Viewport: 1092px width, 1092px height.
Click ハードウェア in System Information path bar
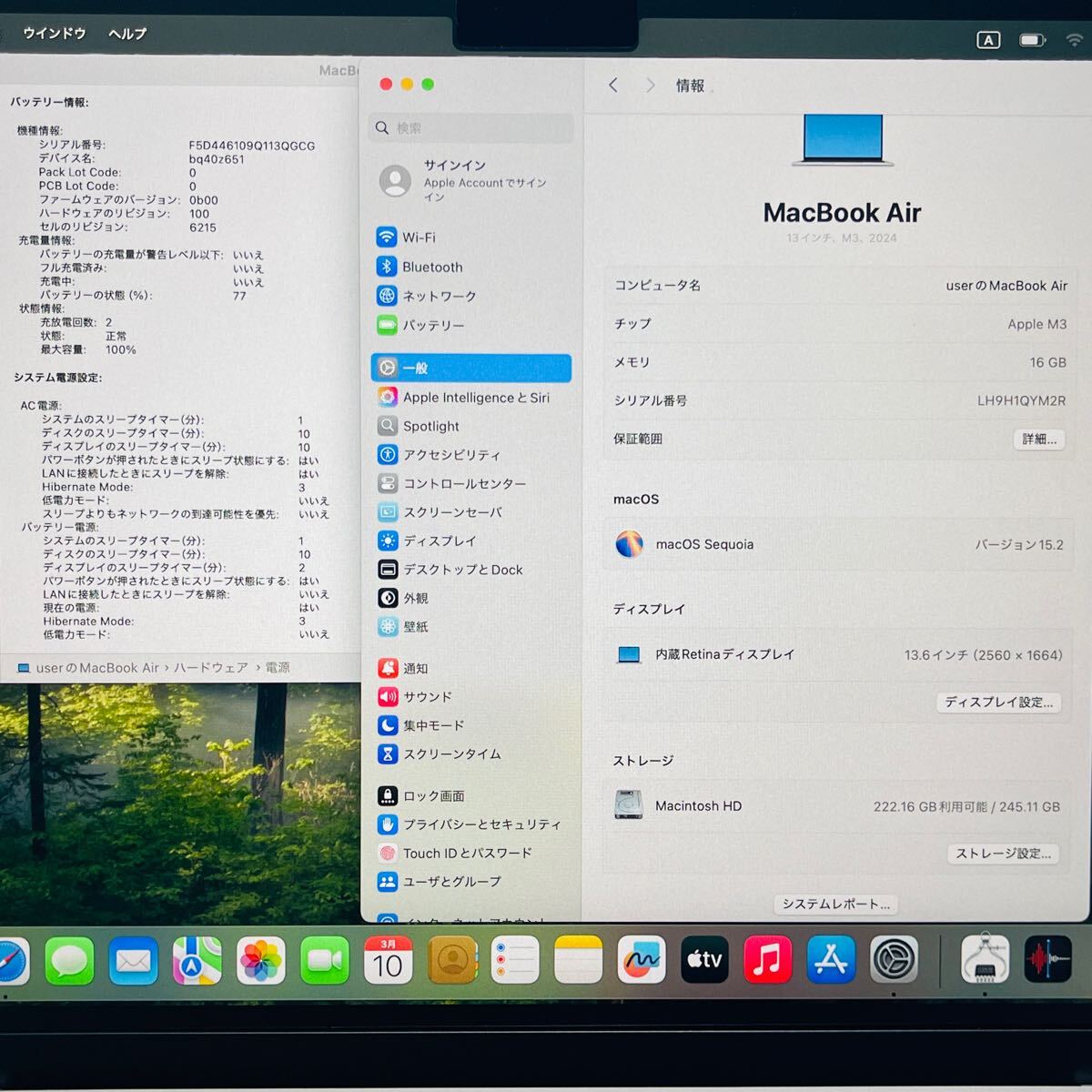tap(210, 668)
